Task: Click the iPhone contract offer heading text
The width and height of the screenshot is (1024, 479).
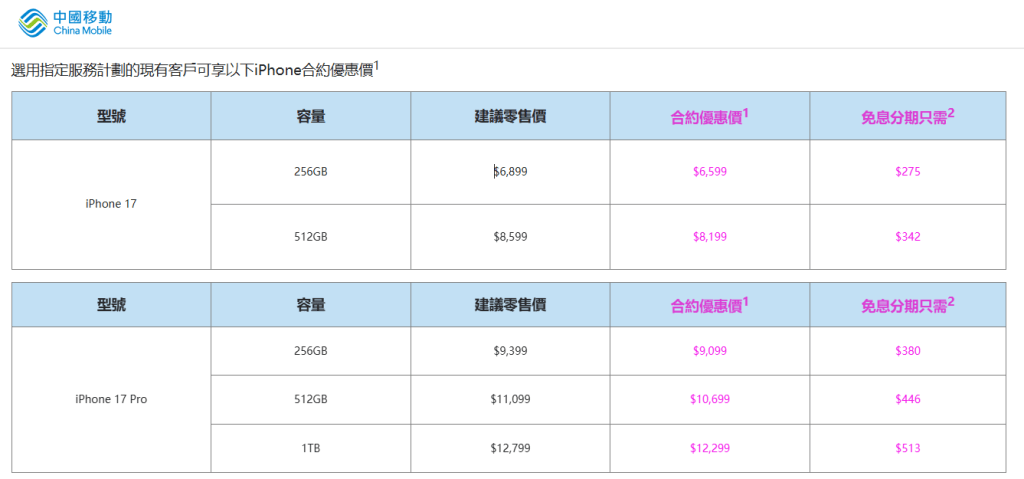Action: point(195,70)
